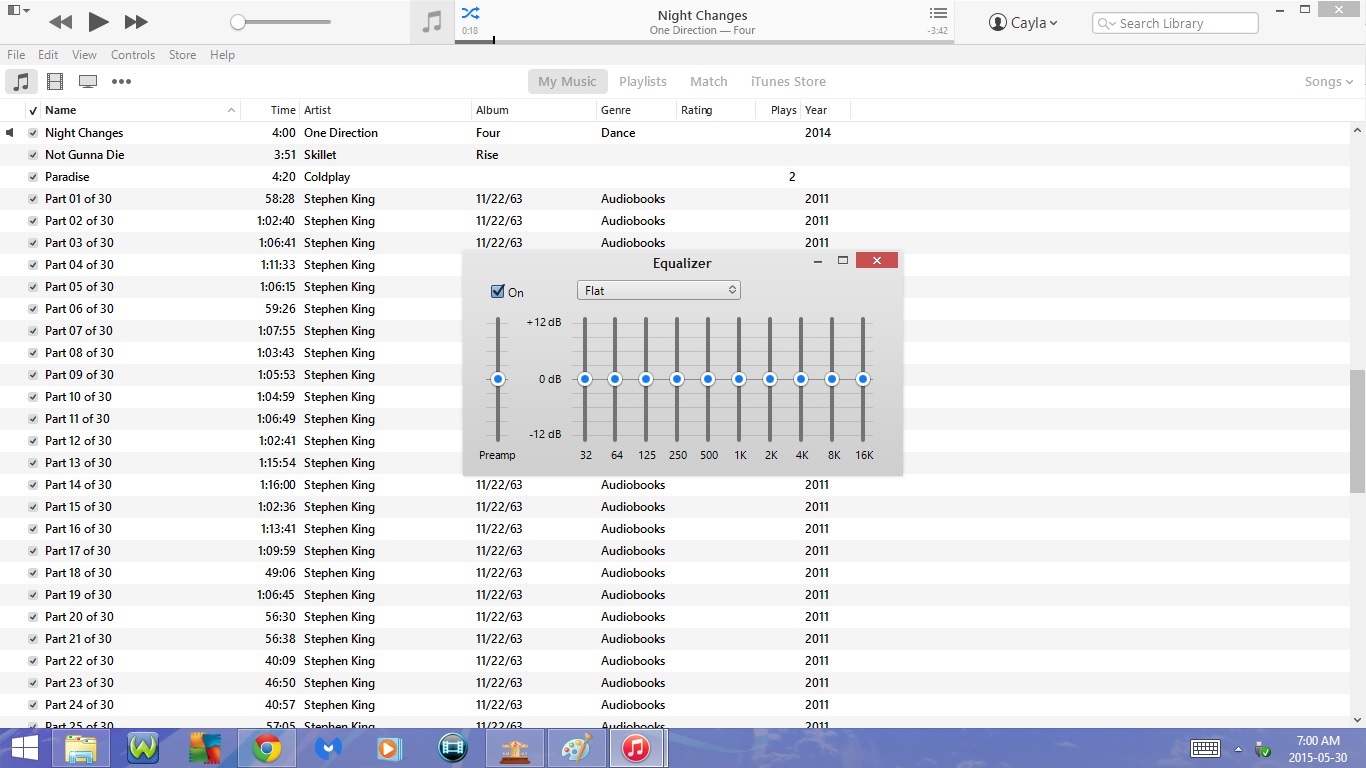The width and height of the screenshot is (1366, 768).
Task: Open the File menu
Action: (16, 55)
